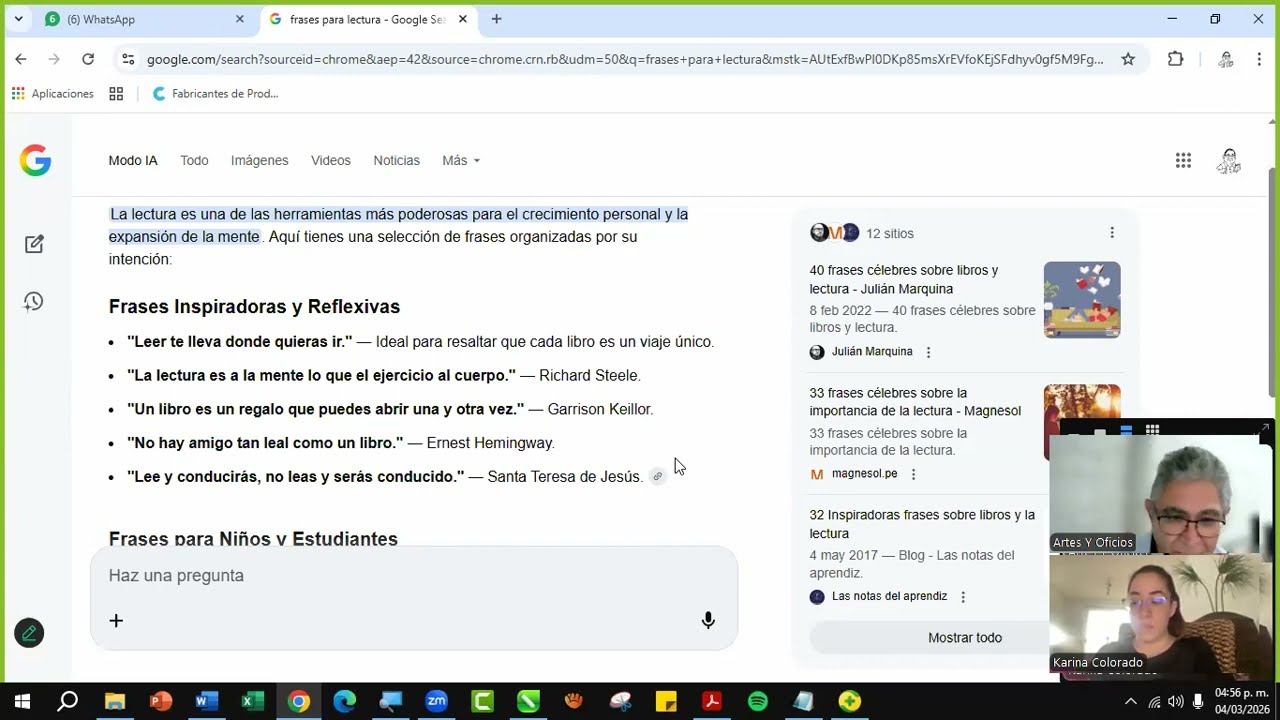1280x720 pixels.
Task: Open Adobe Acrobat from taskbar
Action: [x=712, y=701]
